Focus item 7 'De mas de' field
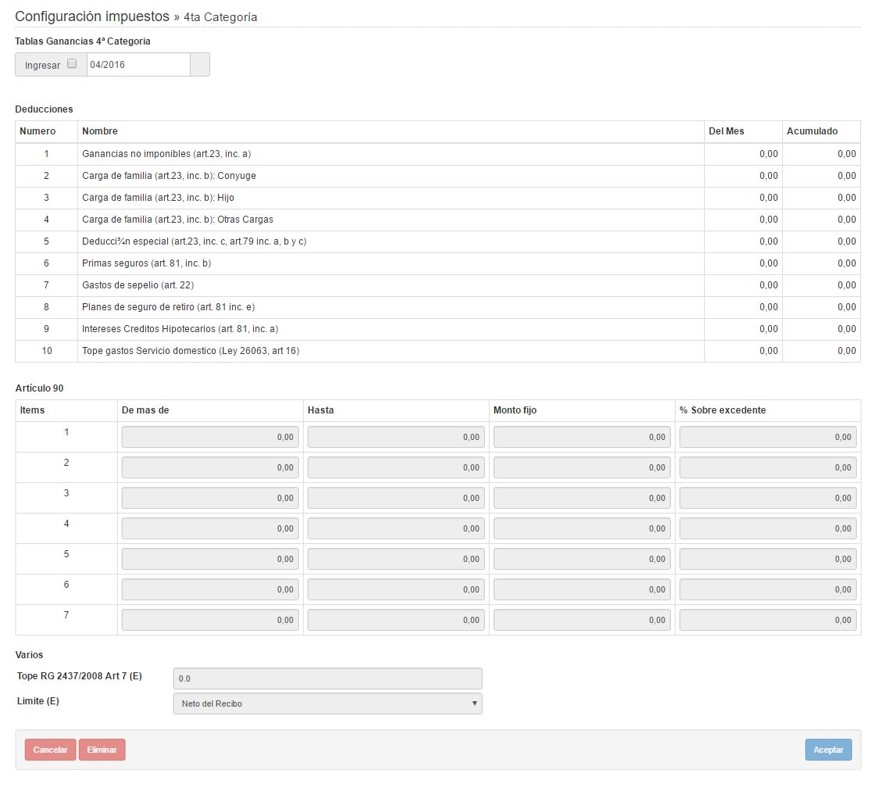Viewport: 874px width, 788px height. 210,620
